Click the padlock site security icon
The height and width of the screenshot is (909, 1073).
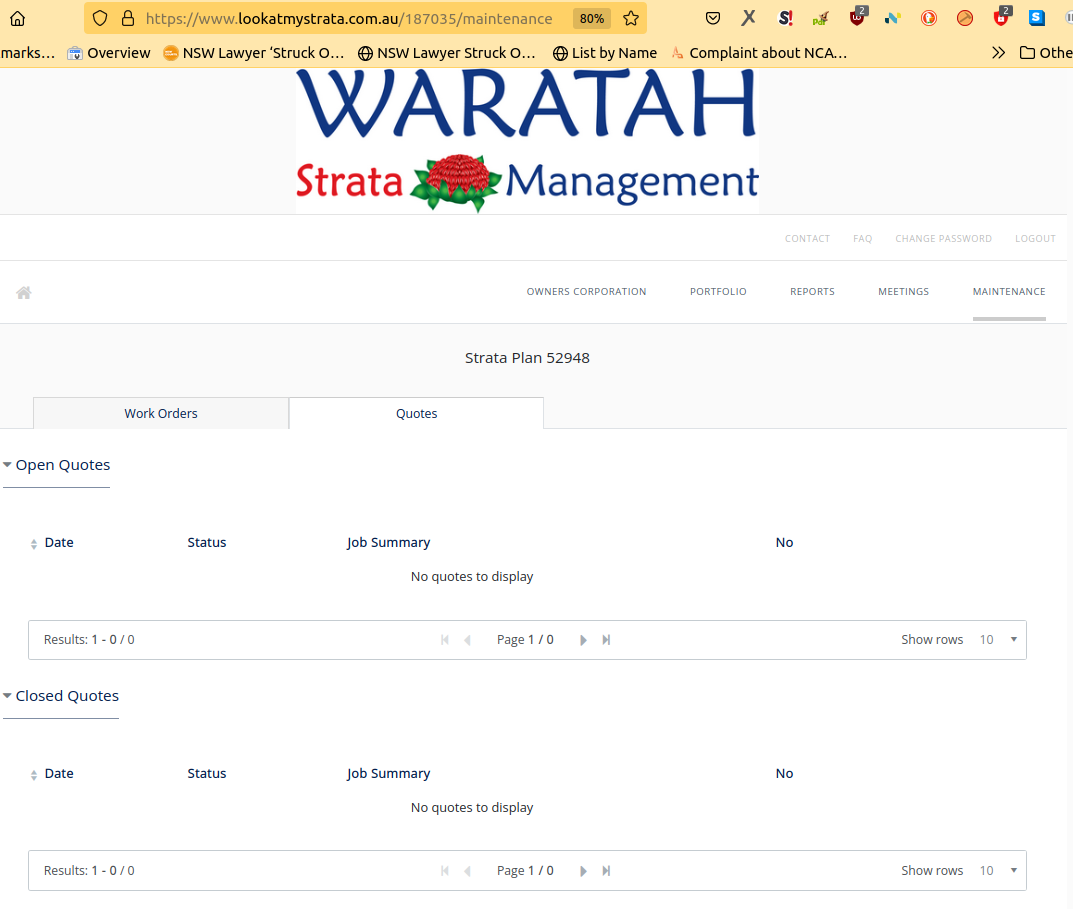pos(128,18)
